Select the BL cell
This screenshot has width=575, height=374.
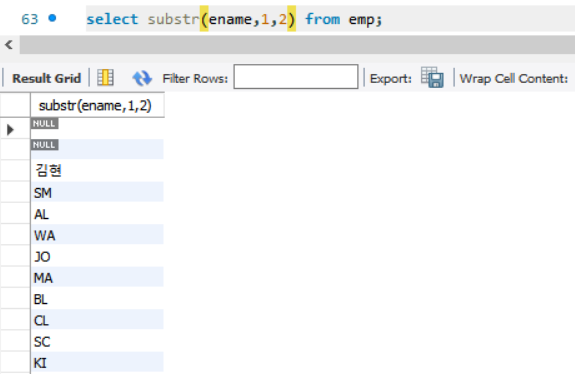pyautogui.click(x=97, y=298)
